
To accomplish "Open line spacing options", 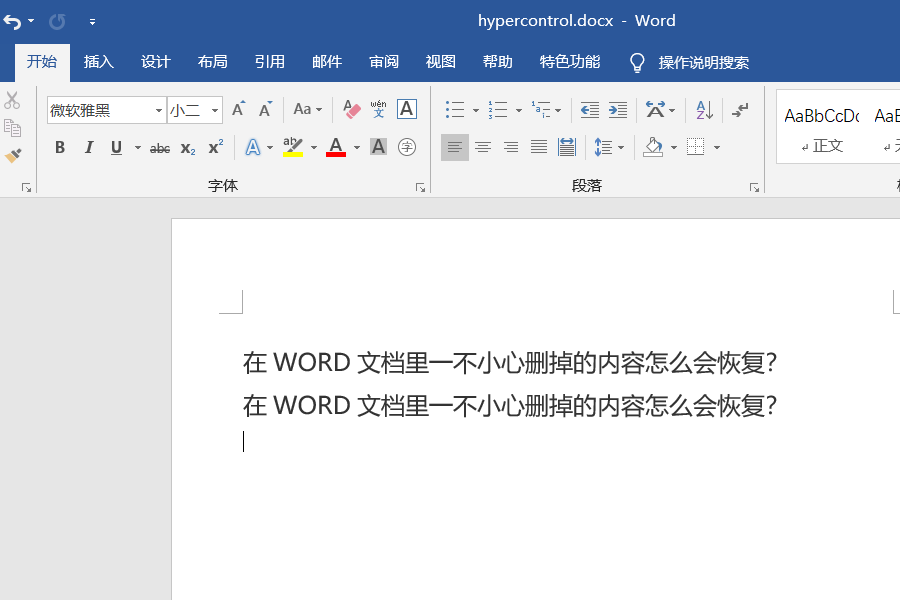I will point(603,148).
